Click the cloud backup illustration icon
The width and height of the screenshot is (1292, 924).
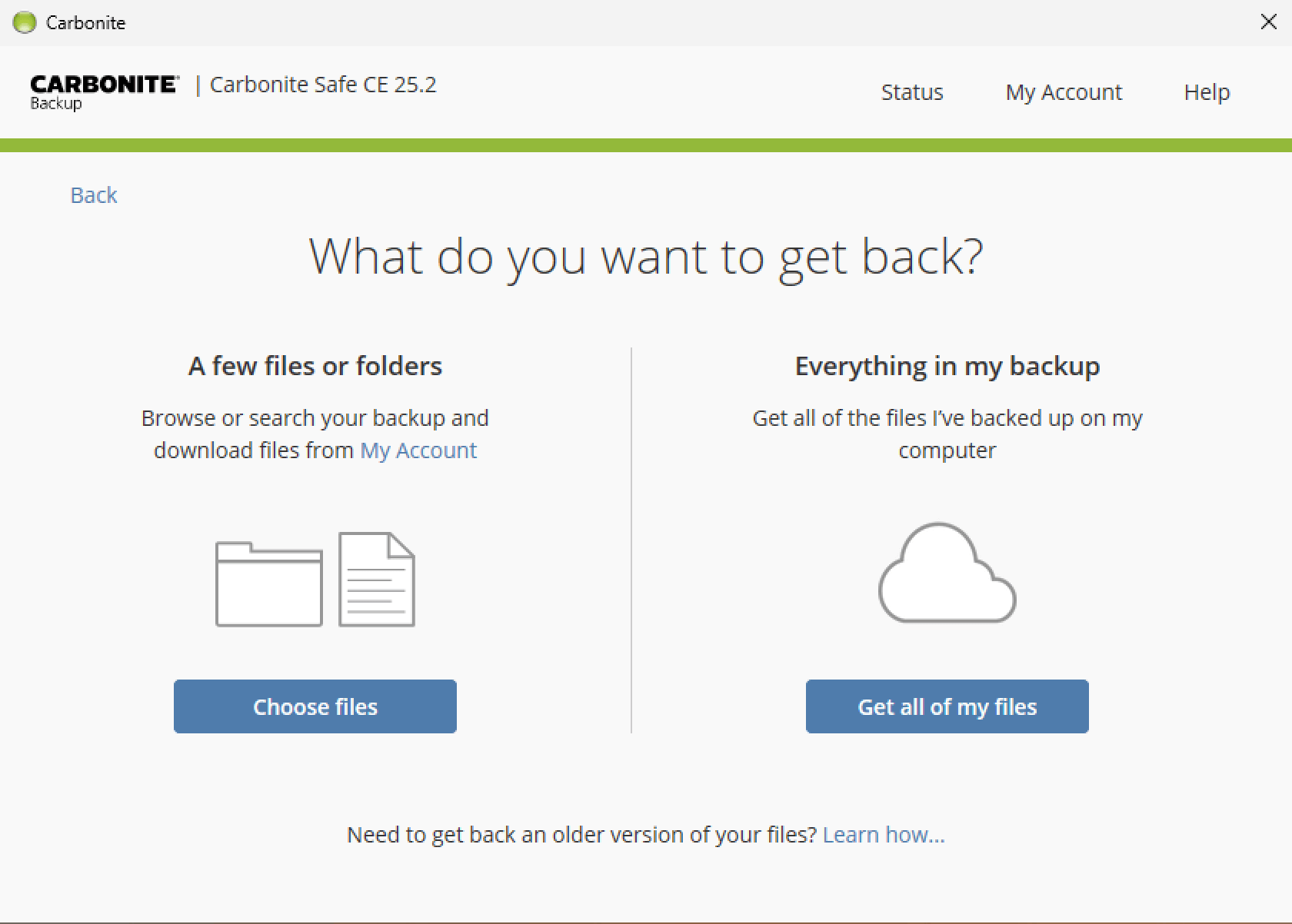[947, 573]
